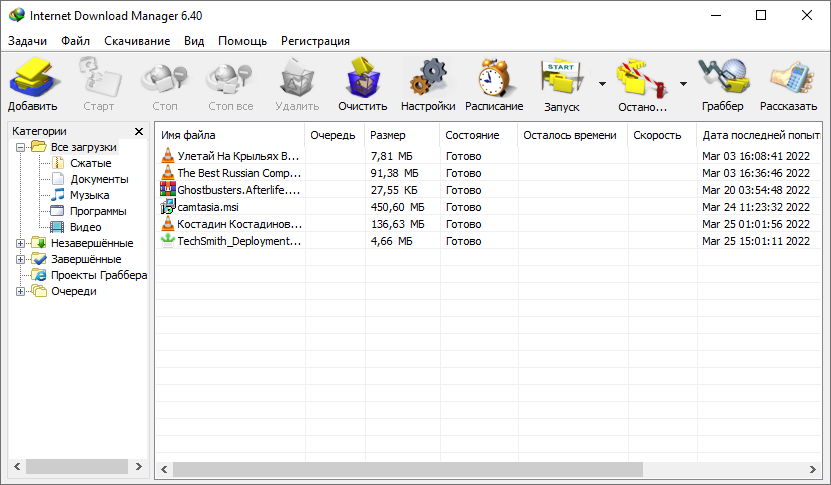Click the Очереди folders icon
Viewport: 831px width, 485px height.
[x=39, y=290]
